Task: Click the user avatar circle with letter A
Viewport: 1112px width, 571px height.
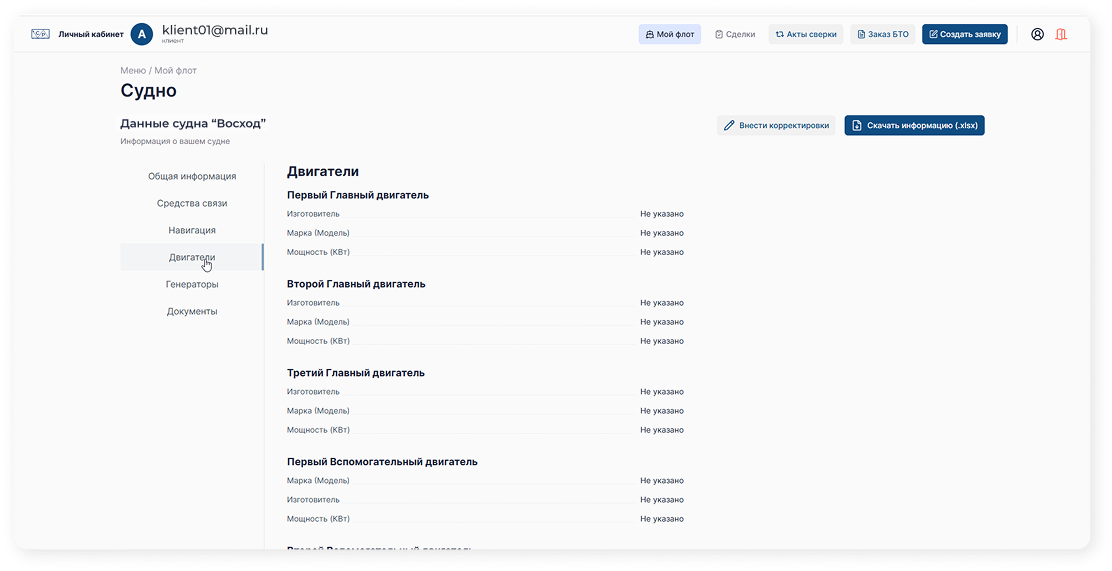Action: pos(141,34)
